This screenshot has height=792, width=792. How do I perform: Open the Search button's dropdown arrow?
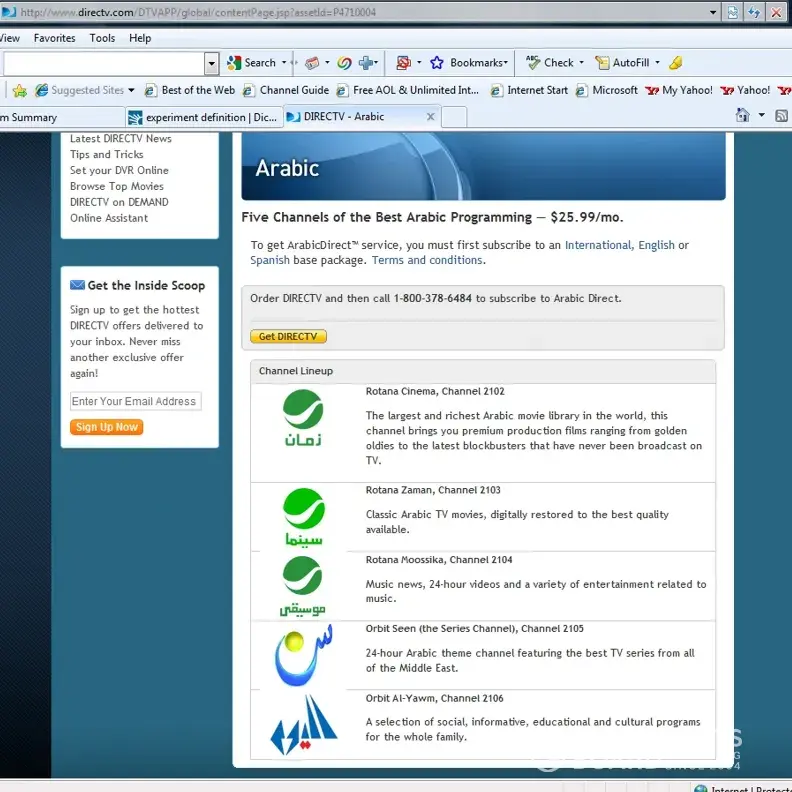284,63
